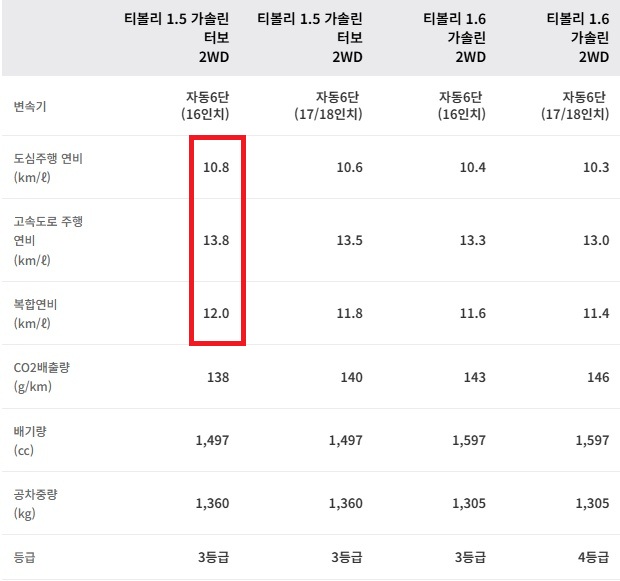The image size is (620, 581).
Task: Click 자동6단 (16인치) cell above 10.4
Action: tap(461, 106)
